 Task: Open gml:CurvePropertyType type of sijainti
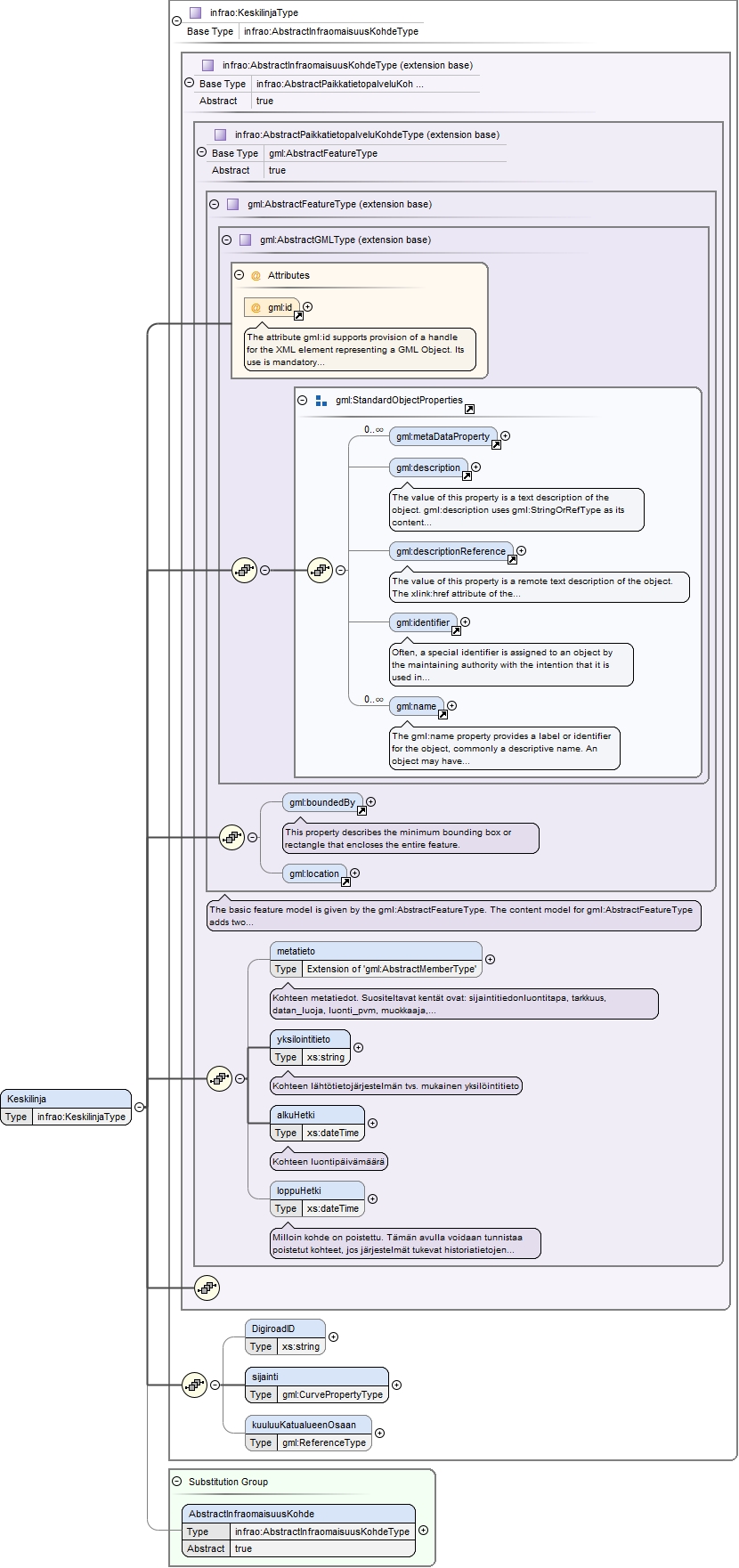[x=332, y=1394]
